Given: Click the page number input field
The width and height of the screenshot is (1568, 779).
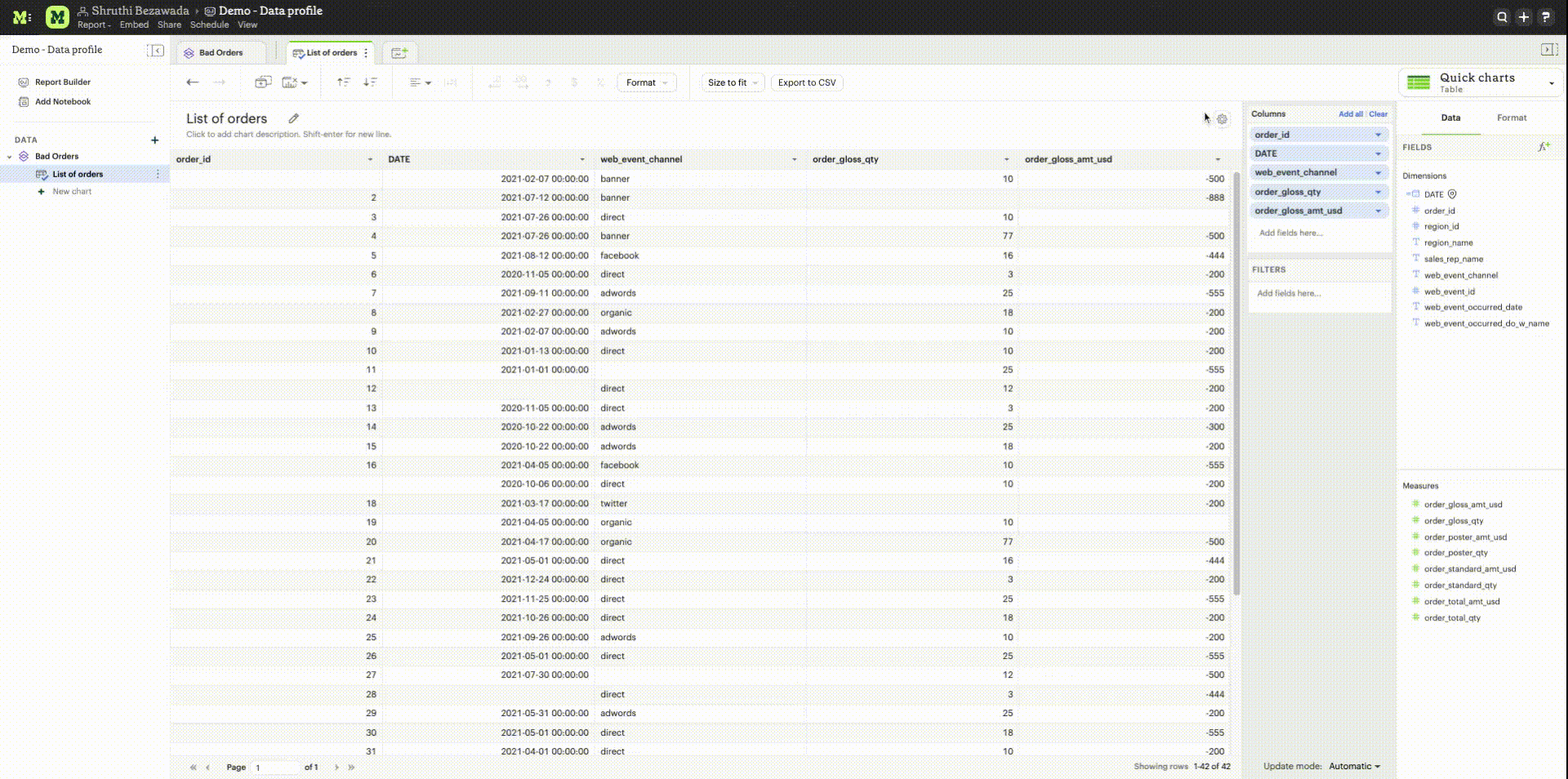Looking at the screenshot, I should [275, 768].
